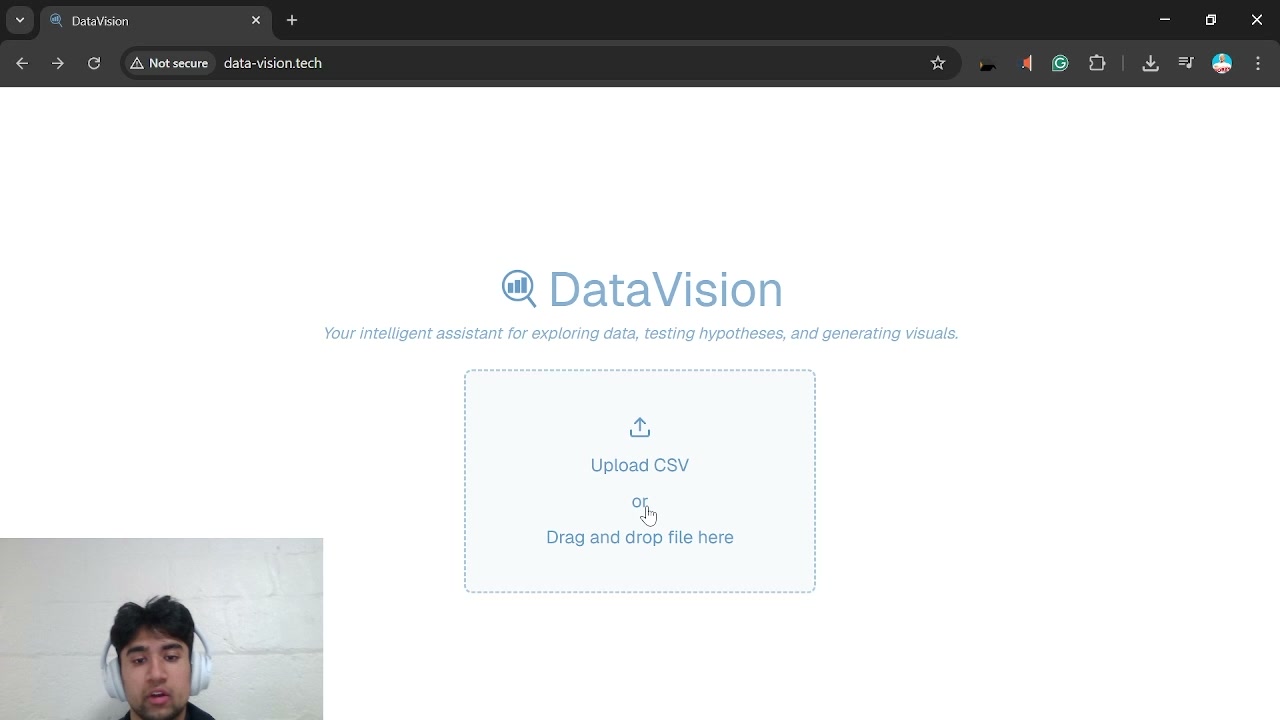Click the DataVision magnifier chart logo
1280x720 pixels.
(518, 289)
